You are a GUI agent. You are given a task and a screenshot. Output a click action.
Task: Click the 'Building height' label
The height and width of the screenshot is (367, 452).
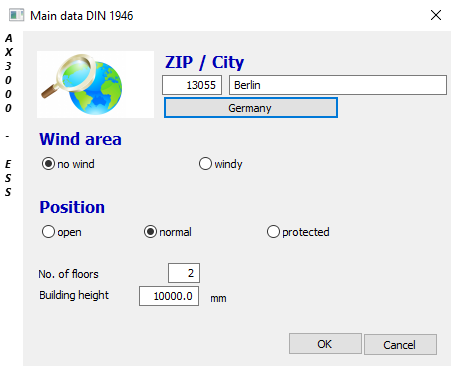tap(74, 295)
